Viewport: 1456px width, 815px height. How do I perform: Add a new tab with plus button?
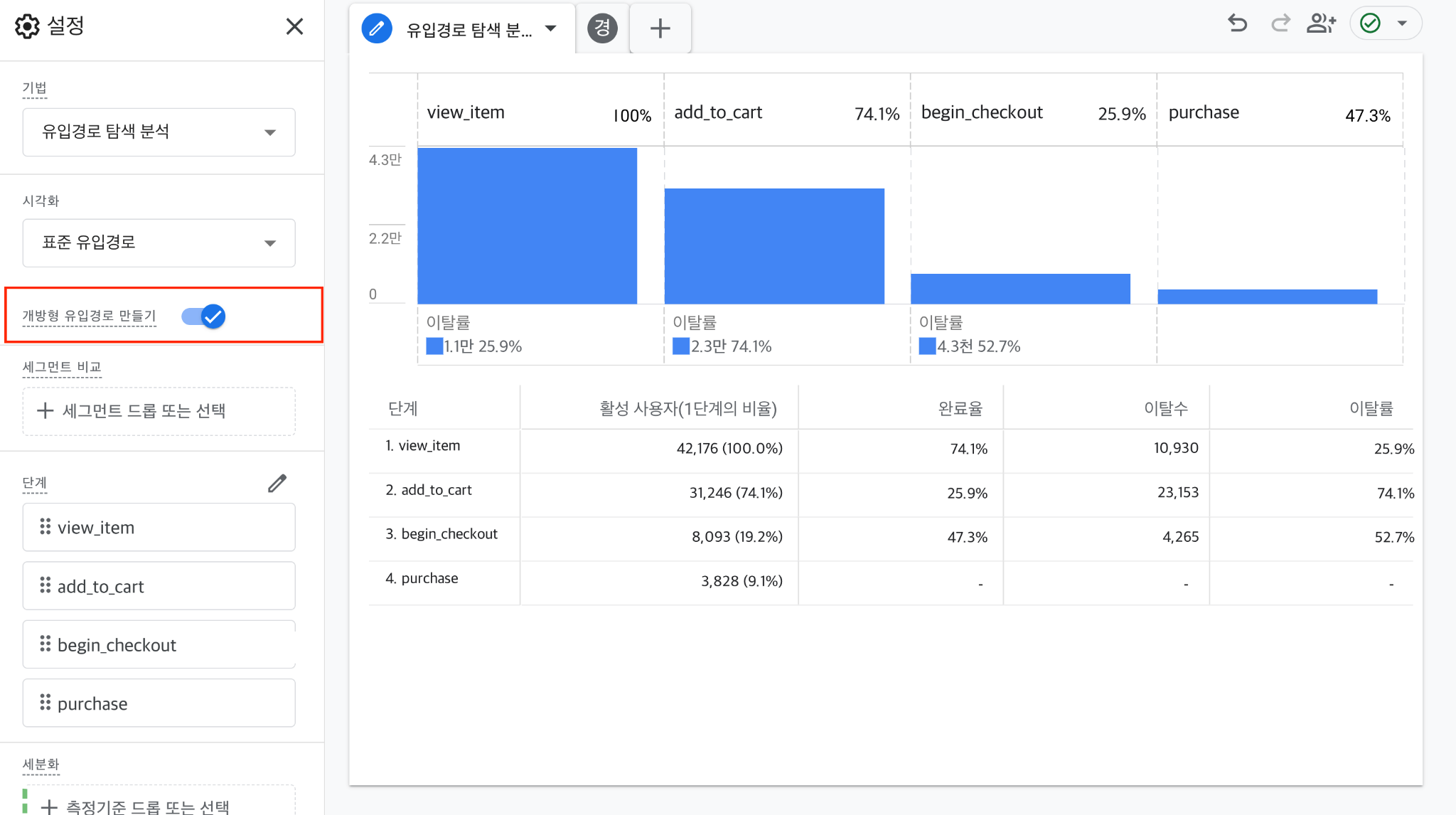tap(660, 28)
